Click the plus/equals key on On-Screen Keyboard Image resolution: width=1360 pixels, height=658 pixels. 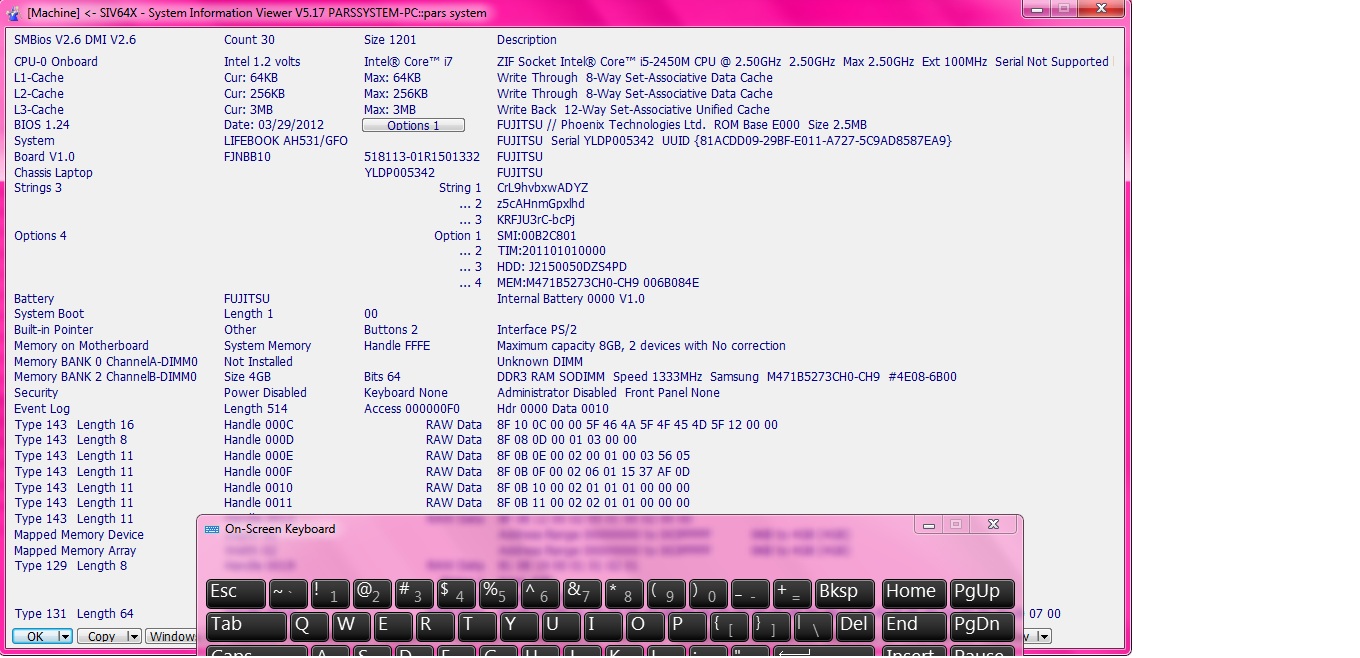click(793, 593)
